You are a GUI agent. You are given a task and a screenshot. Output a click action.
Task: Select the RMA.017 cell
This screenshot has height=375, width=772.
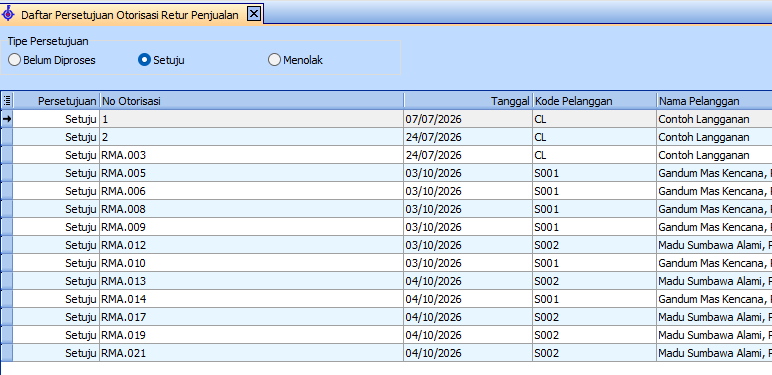(x=252, y=317)
